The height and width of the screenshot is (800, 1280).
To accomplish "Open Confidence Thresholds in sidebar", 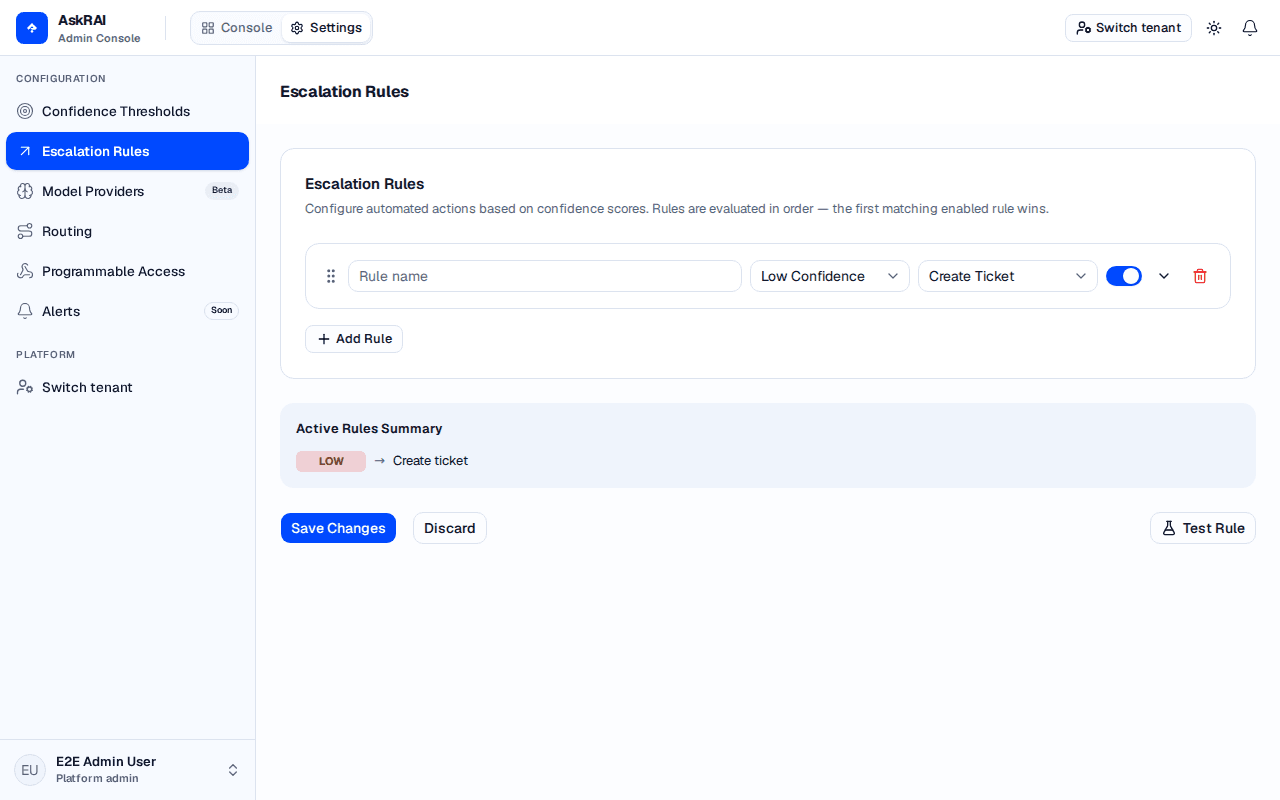I will (127, 111).
